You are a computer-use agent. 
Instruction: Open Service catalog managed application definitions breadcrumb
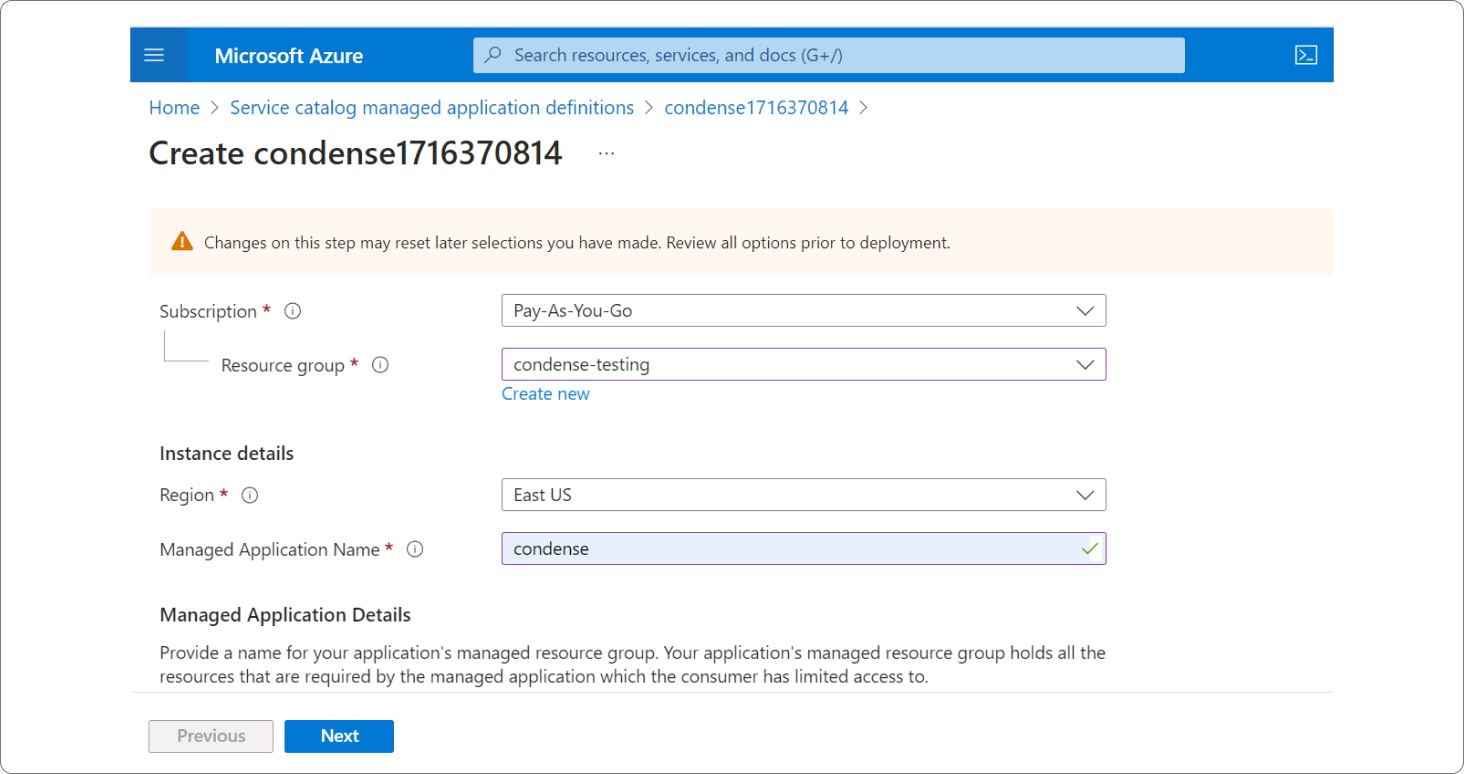coord(432,107)
